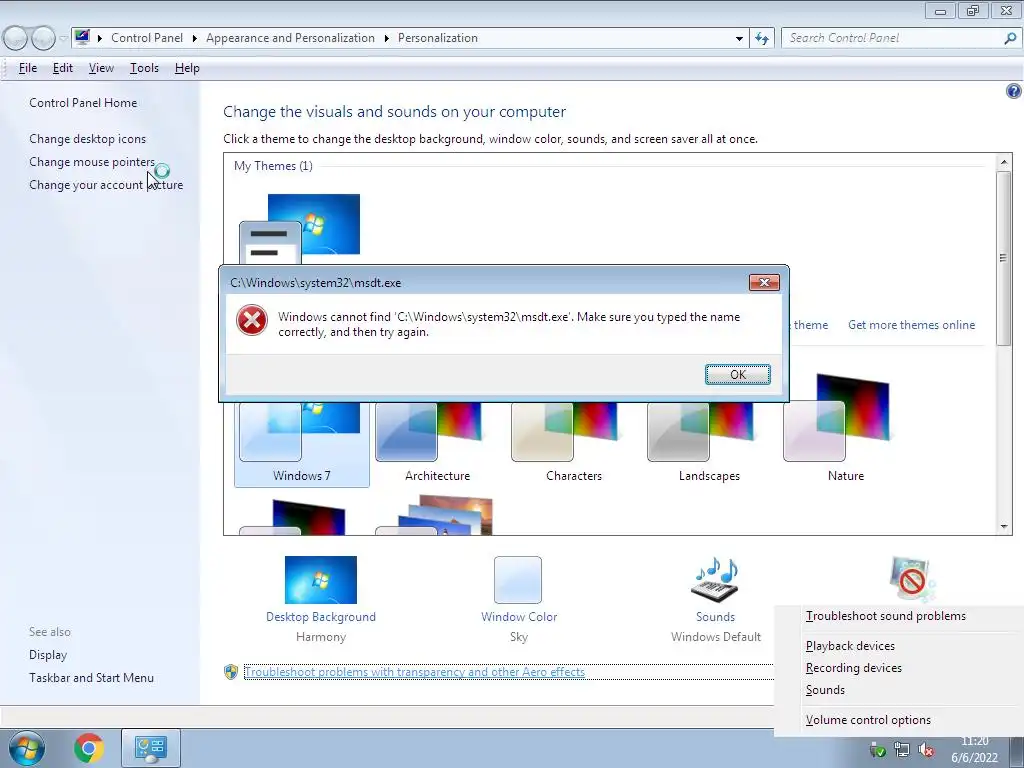Select the Windows 7 theme
Screen dimensions: 1024x768
(302, 444)
